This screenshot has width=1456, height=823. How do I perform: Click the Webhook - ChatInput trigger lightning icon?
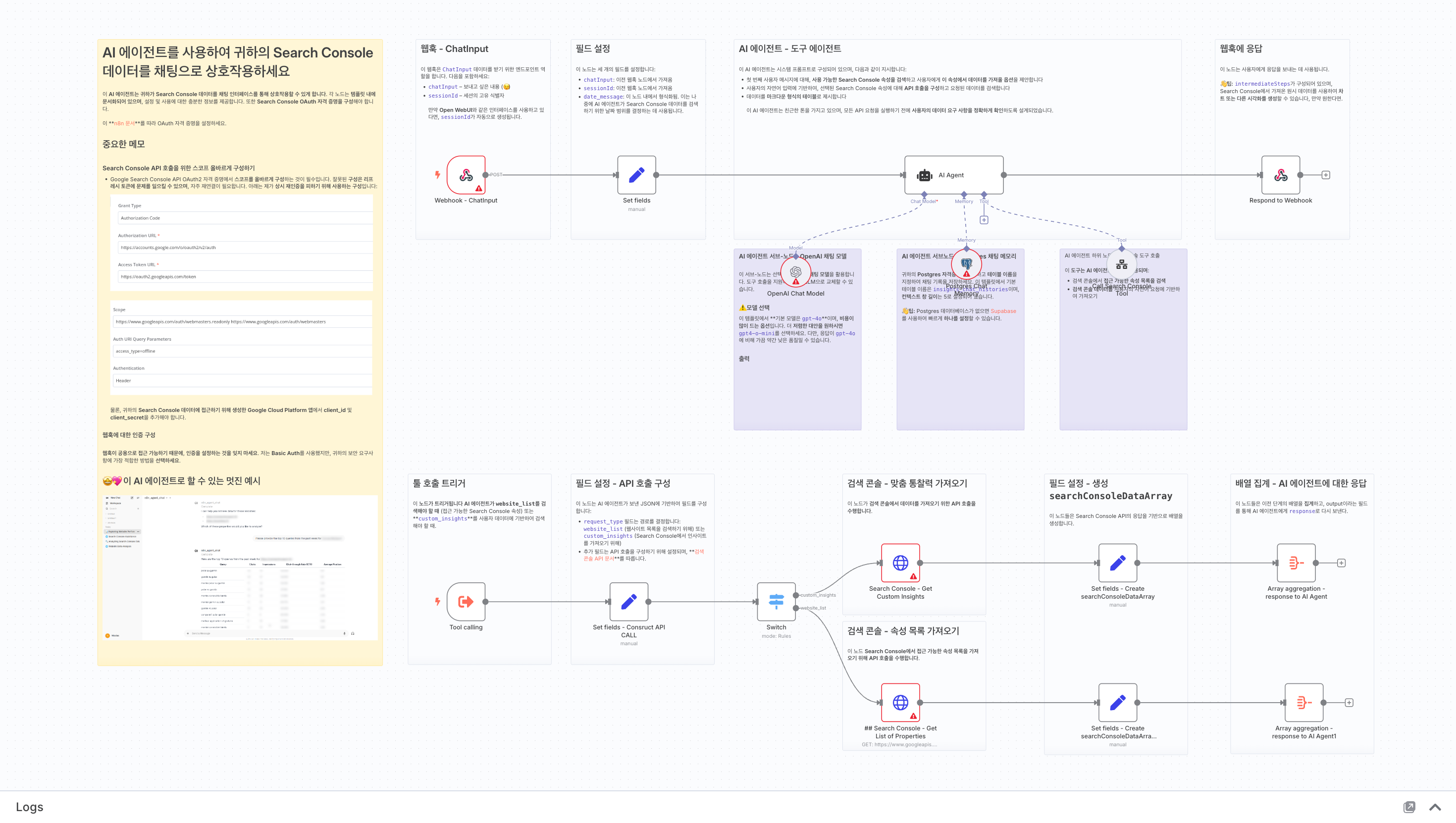(437, 175)
